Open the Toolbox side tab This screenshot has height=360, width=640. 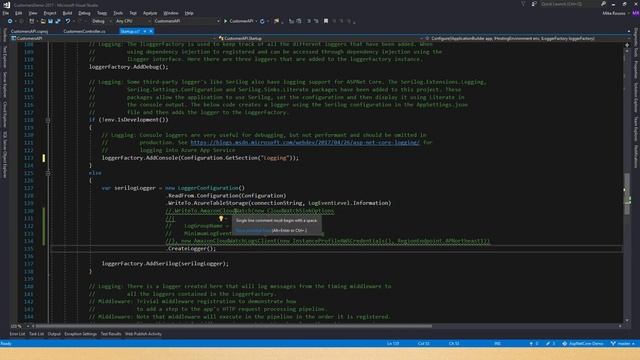point(4,35)
